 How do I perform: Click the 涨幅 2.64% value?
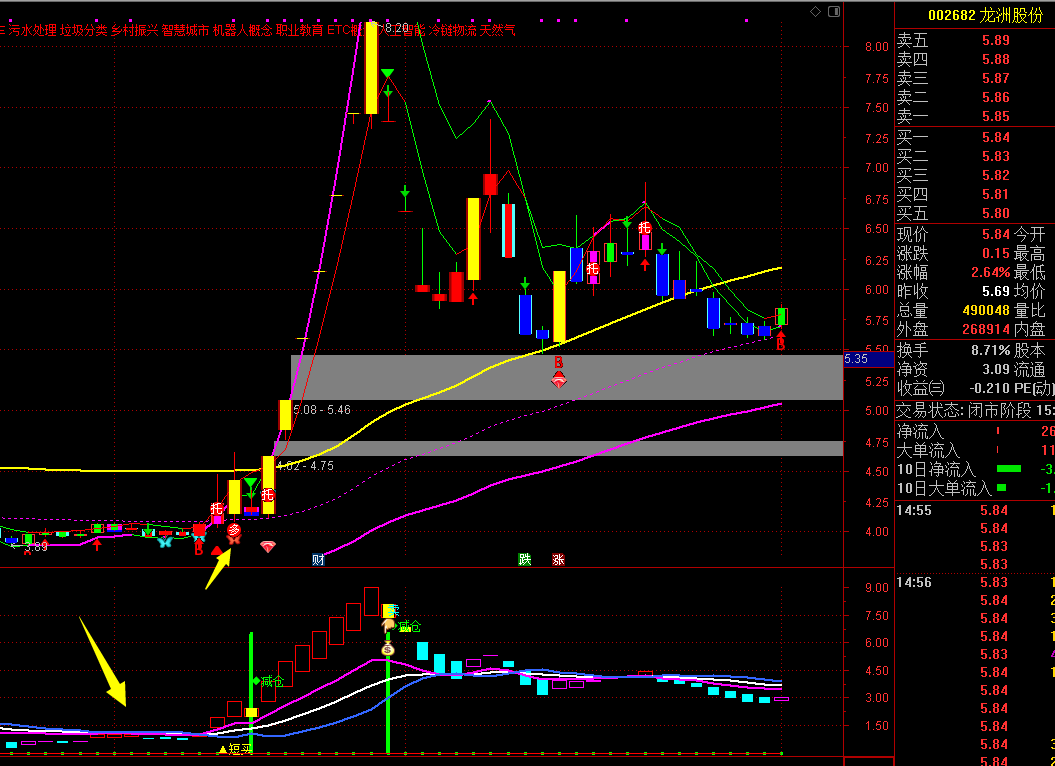point(990,273)
